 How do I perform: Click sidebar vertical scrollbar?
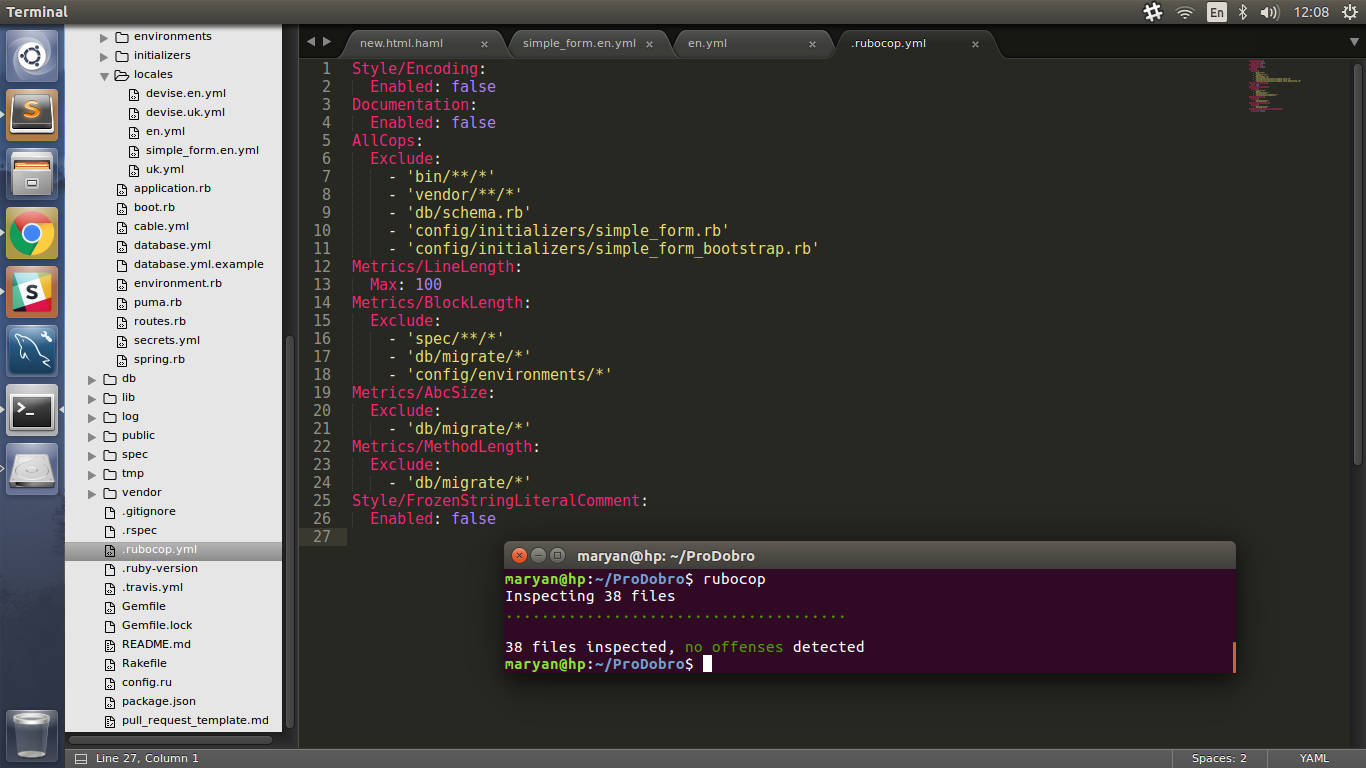pos(290,532)
